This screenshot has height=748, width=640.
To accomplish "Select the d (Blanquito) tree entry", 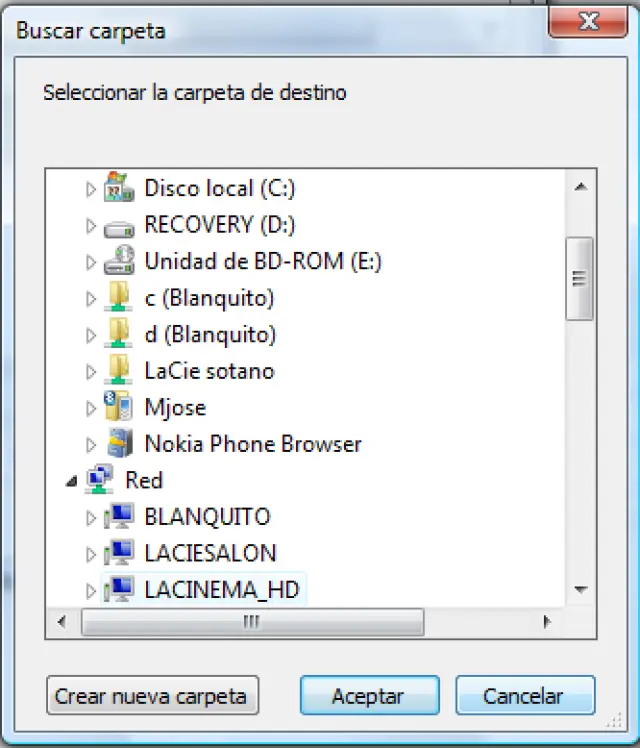I will coord(210,334).
